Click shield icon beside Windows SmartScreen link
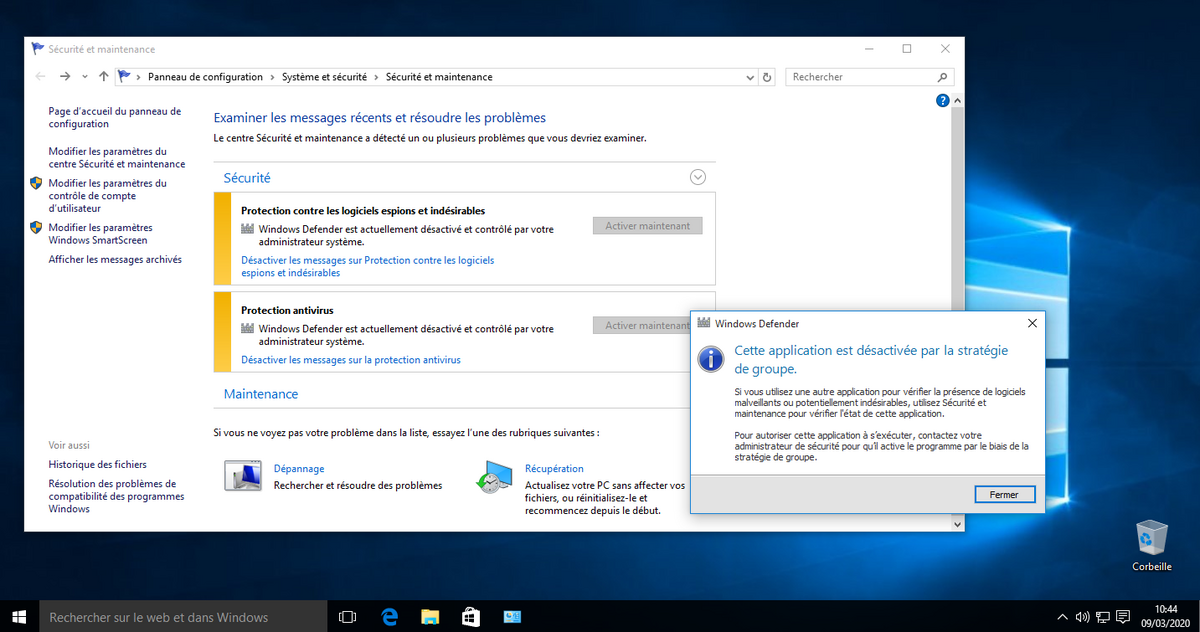 36,228
